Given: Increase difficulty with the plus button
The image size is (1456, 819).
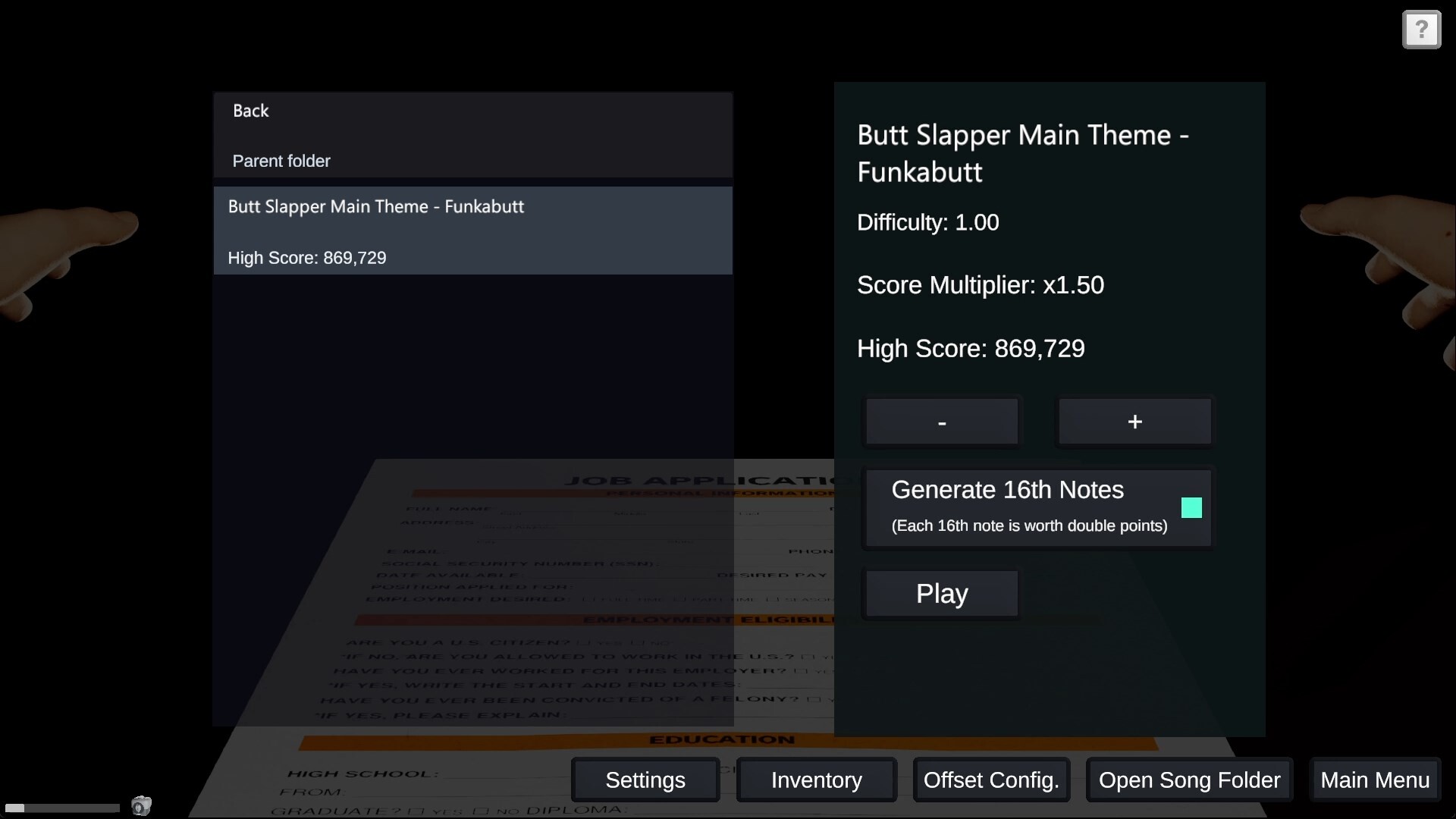Looking at the screenshot, I should coord(1134,422).
